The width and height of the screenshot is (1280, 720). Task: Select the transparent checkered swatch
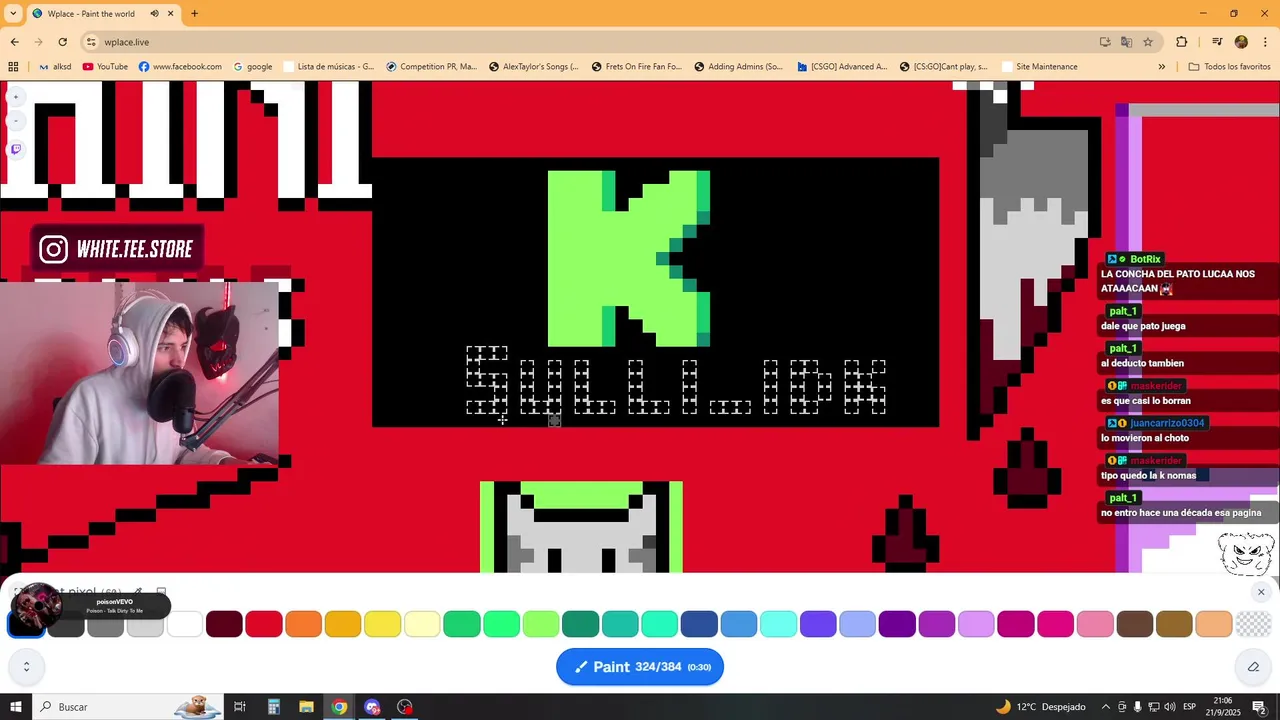1253,624
